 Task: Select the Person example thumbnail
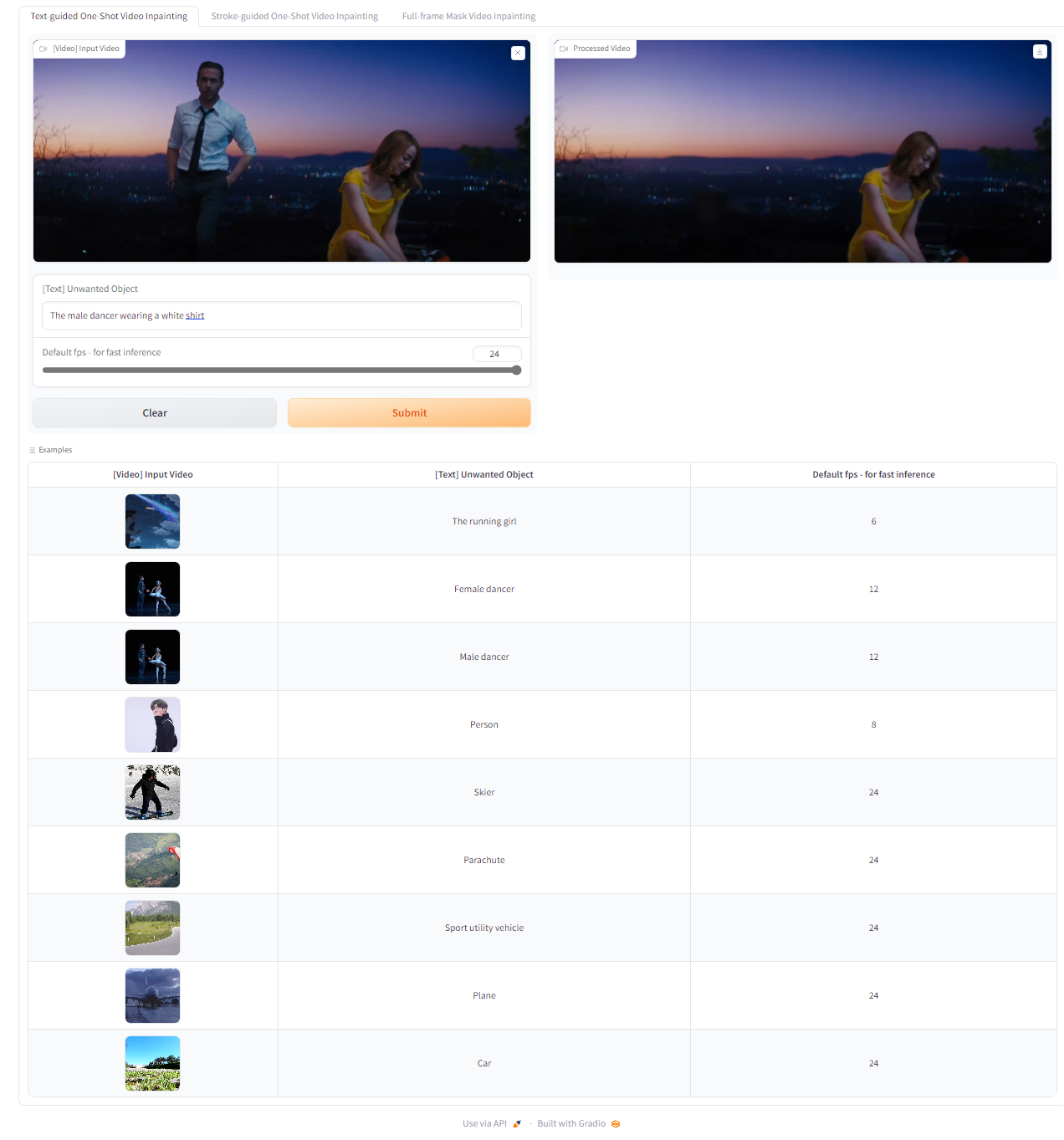152,724
